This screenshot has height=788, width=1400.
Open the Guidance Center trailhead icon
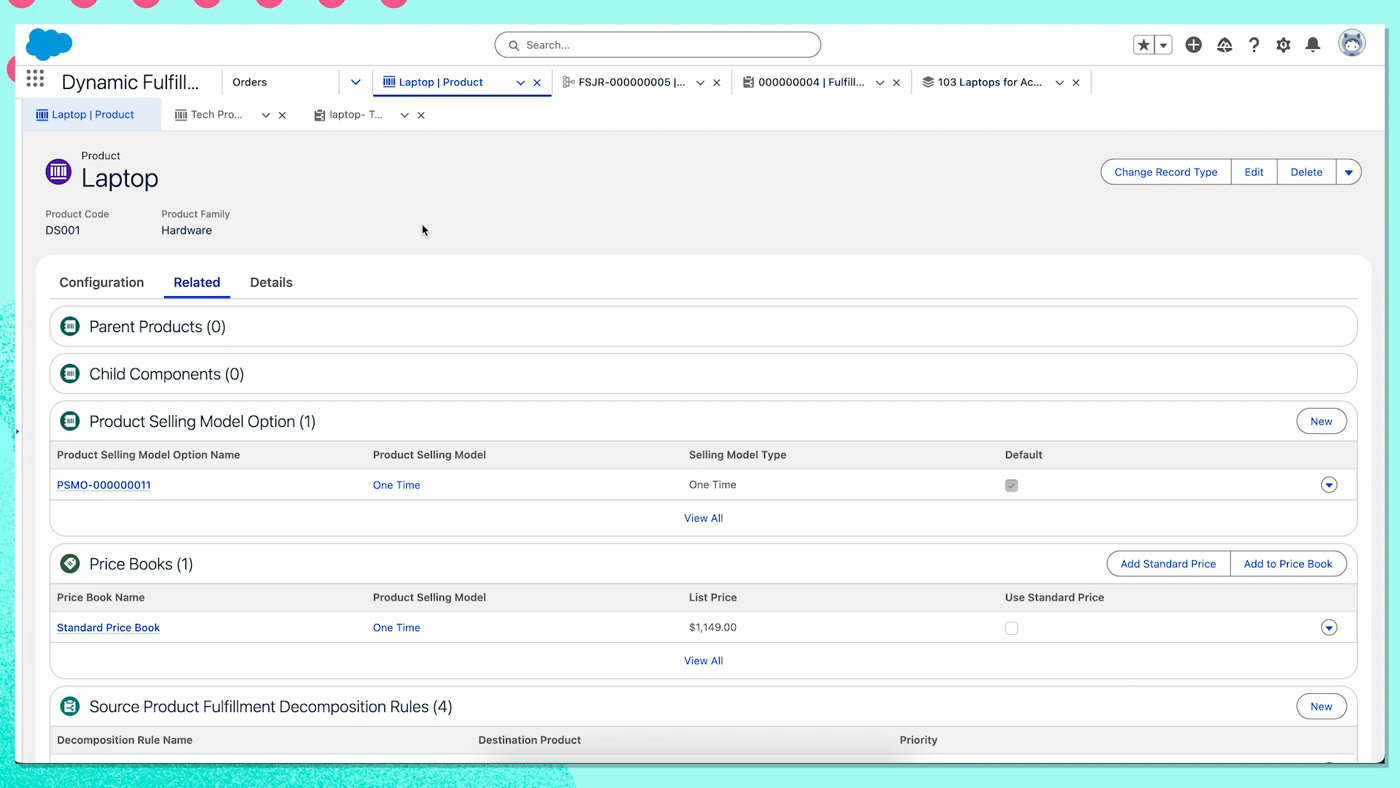pyautogui.click(x=1224, y=45)
